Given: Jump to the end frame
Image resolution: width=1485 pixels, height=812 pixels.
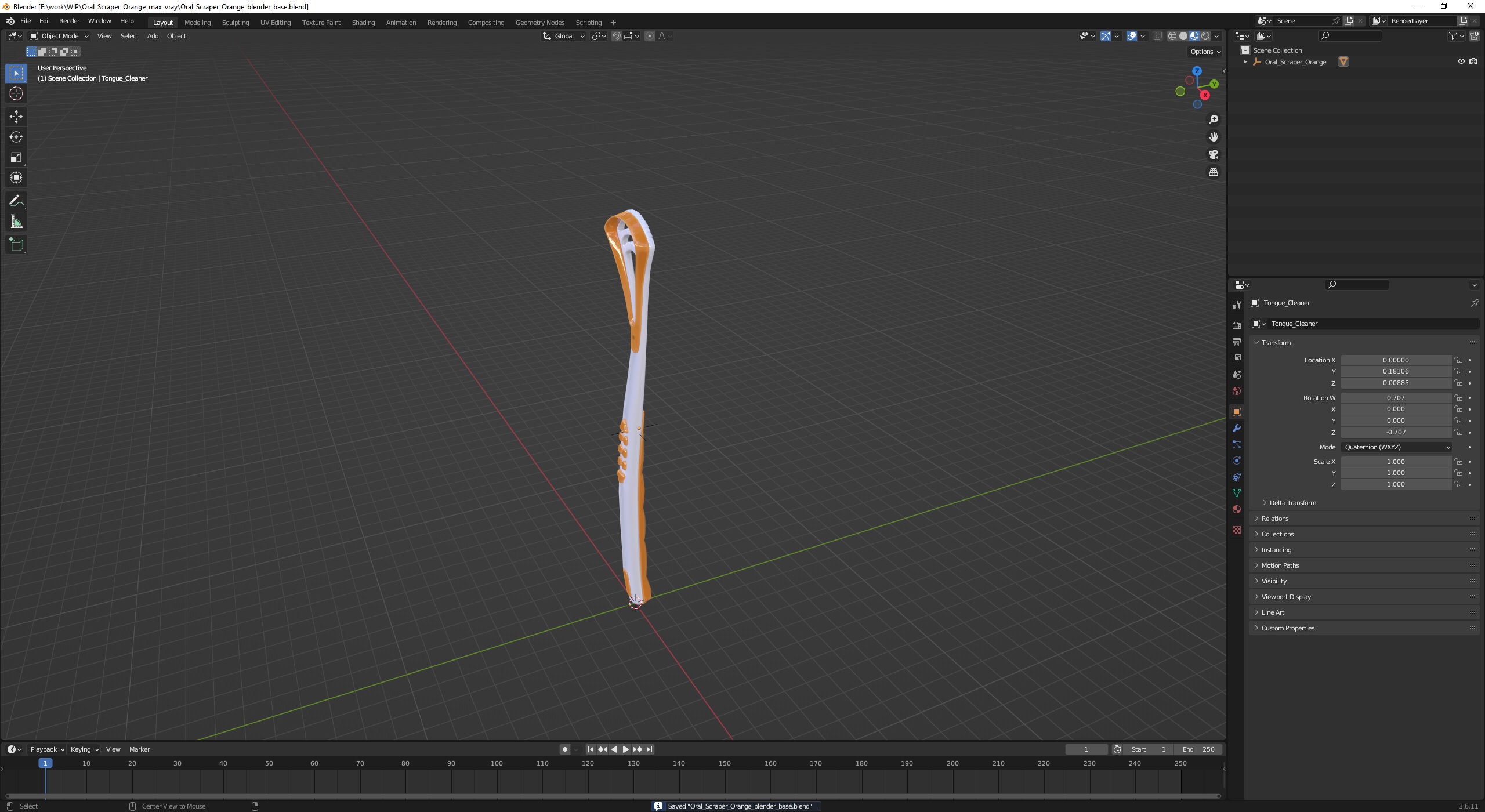Looking at the screenshot, I should coord(650,749).
